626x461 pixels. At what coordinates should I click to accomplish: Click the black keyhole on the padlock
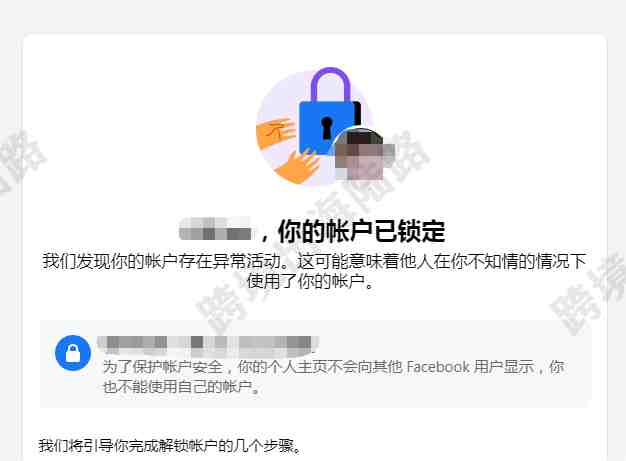[x=327, y=128]
